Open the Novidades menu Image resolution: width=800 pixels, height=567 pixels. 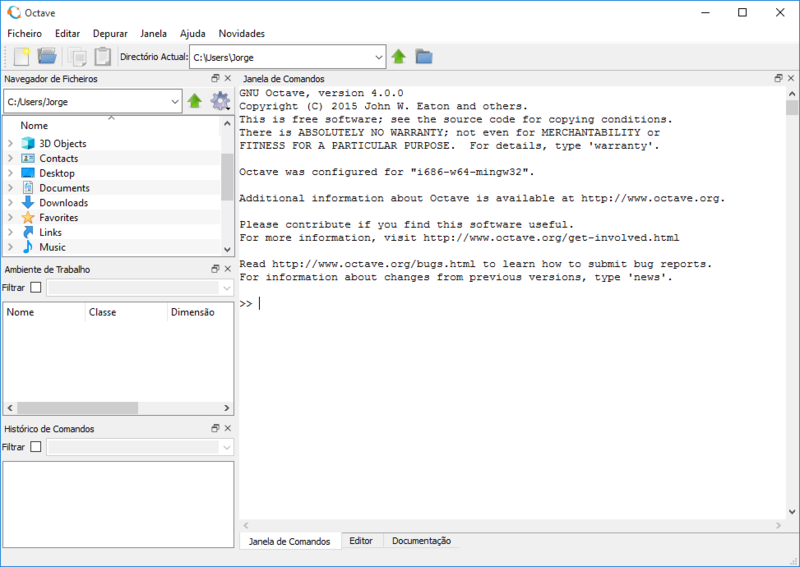241,33
